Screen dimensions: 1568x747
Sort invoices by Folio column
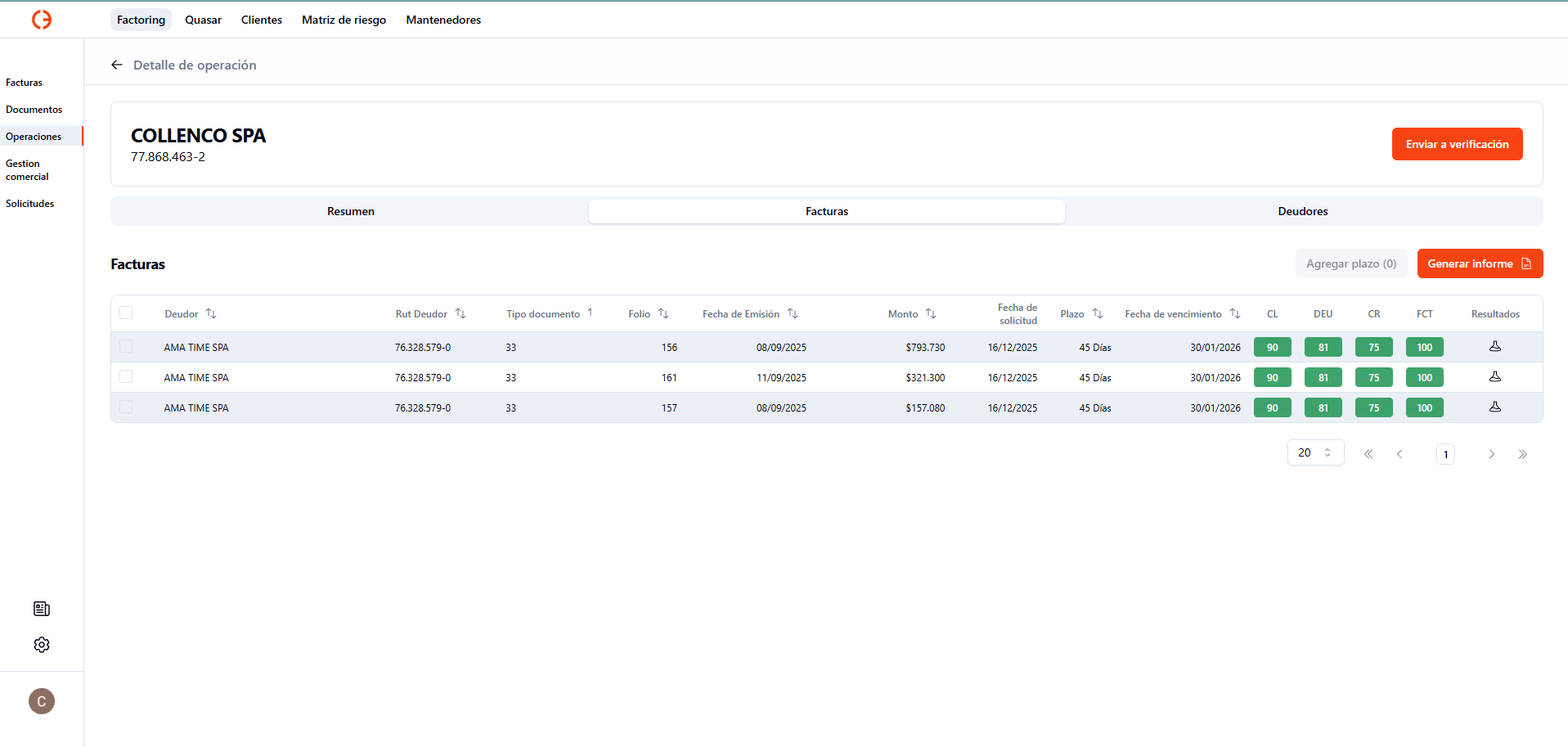[663, 313]
